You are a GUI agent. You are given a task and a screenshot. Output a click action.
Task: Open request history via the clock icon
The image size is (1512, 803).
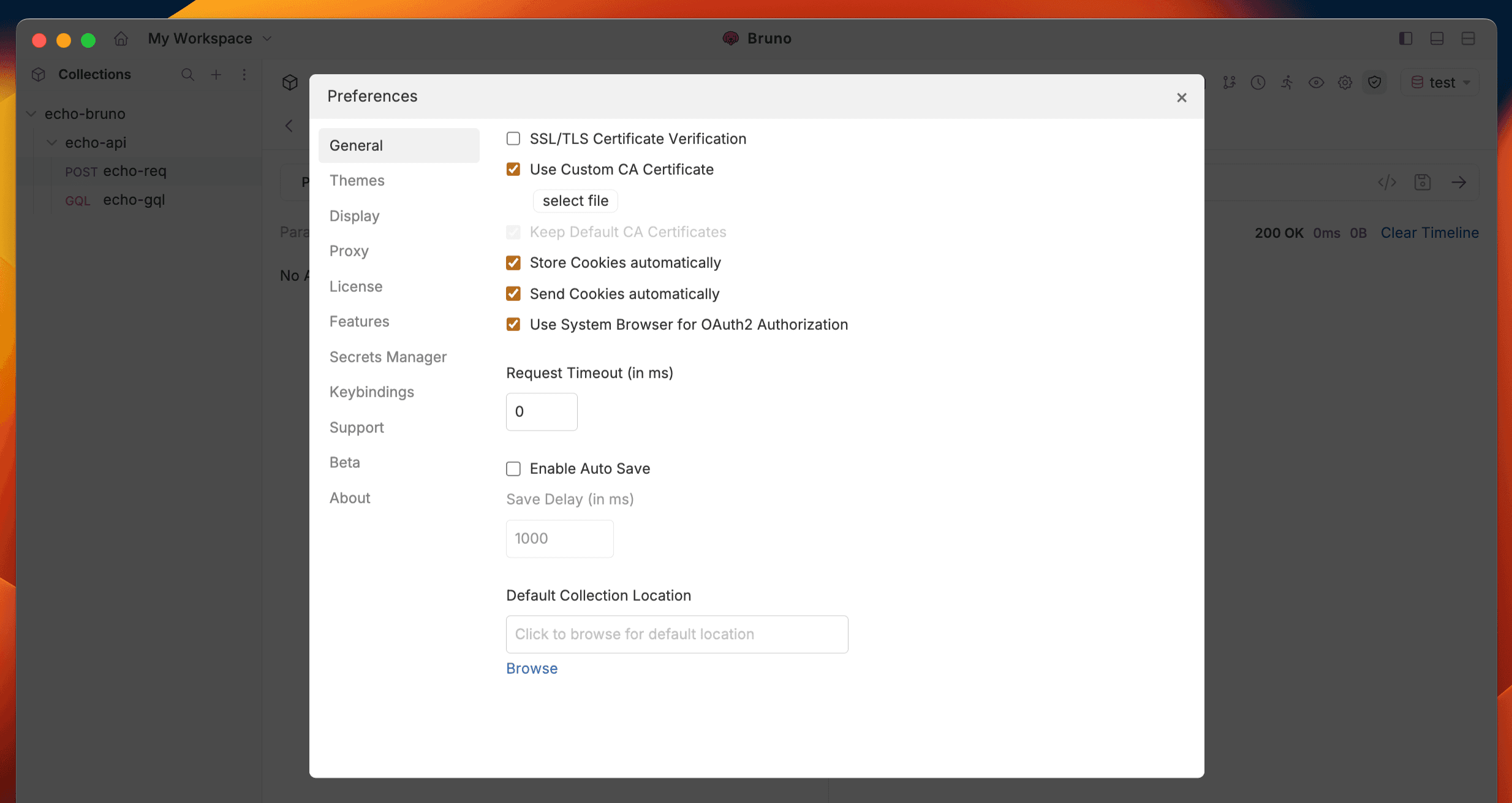(x=1258, y=83)
